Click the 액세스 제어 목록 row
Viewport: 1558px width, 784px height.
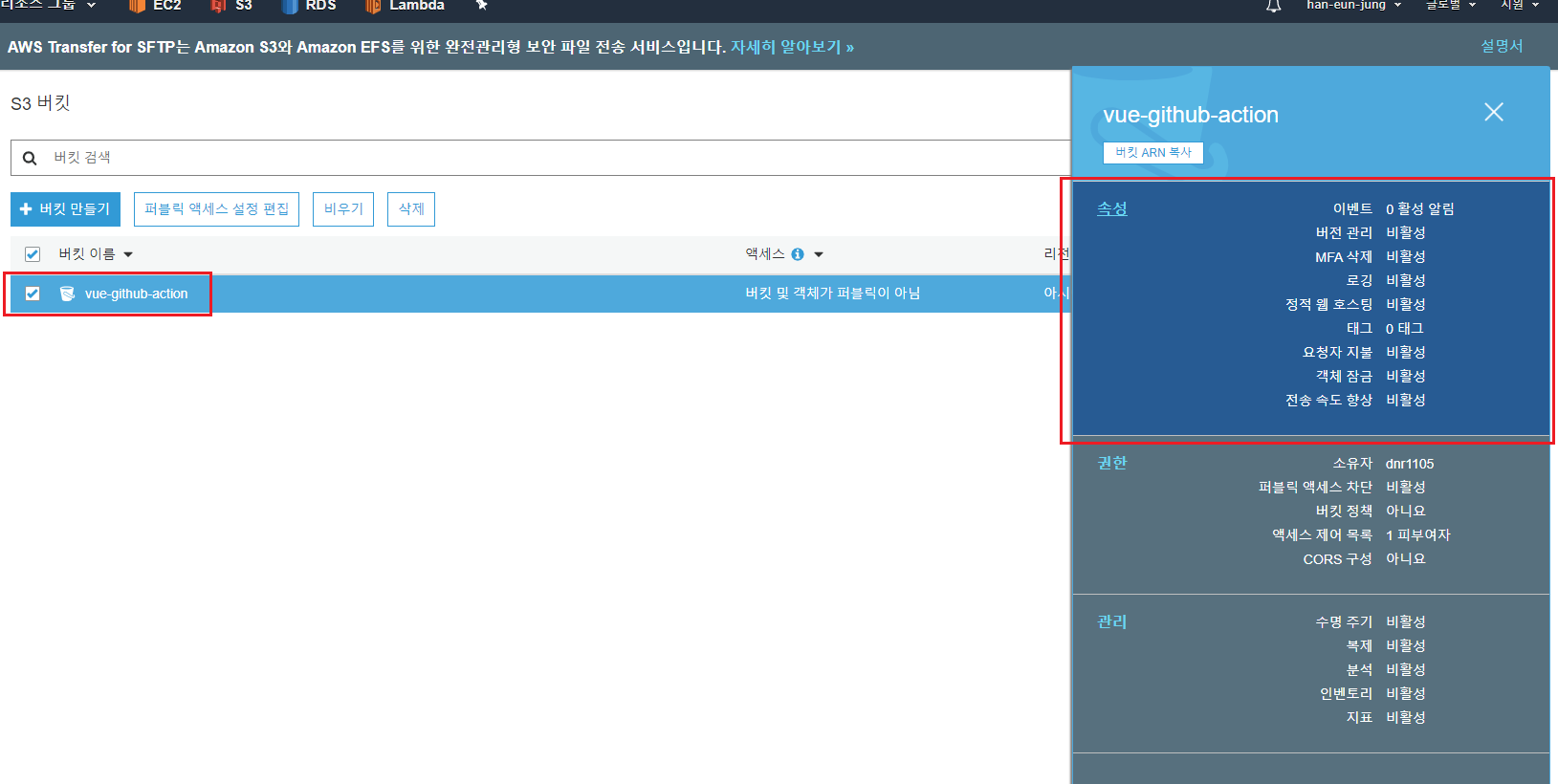pos(1361,534)
